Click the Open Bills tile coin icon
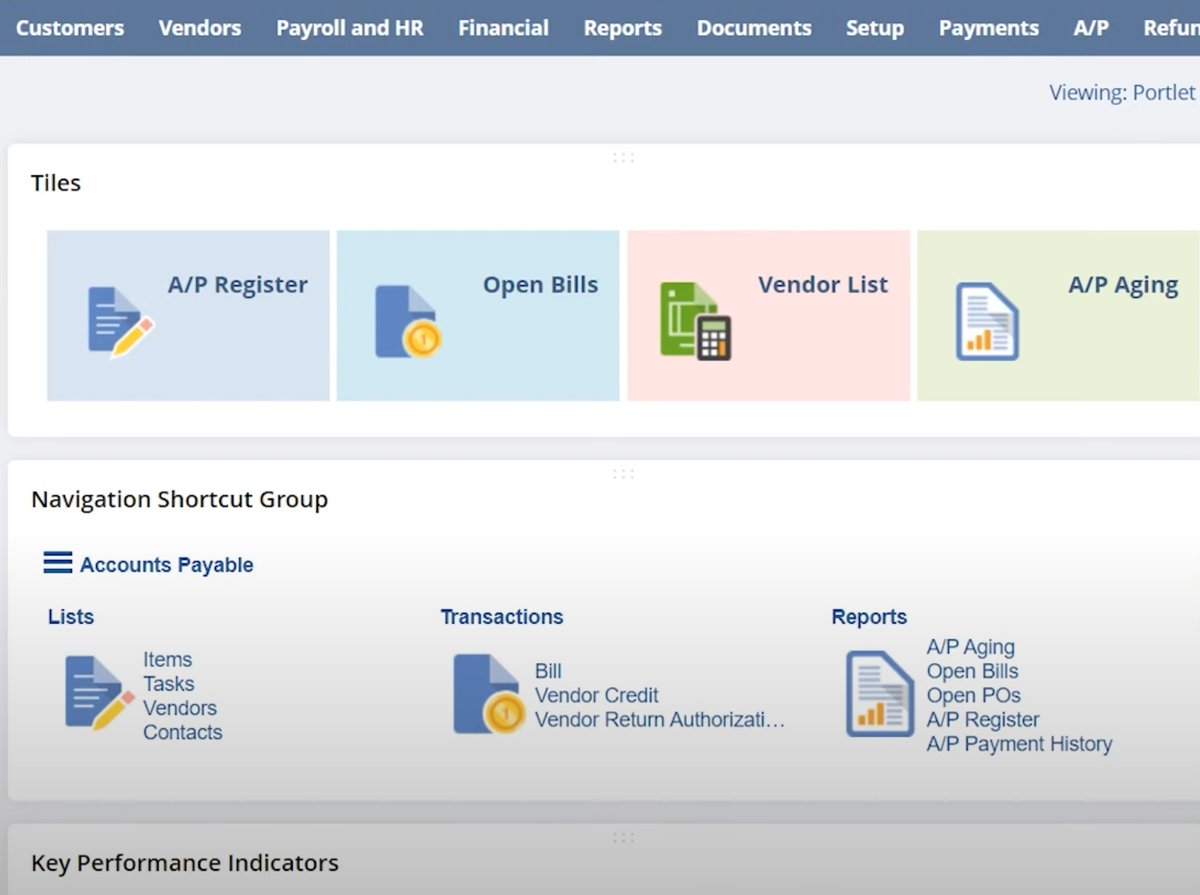The height and width of the screenshot is (895, 1200). 408,322
